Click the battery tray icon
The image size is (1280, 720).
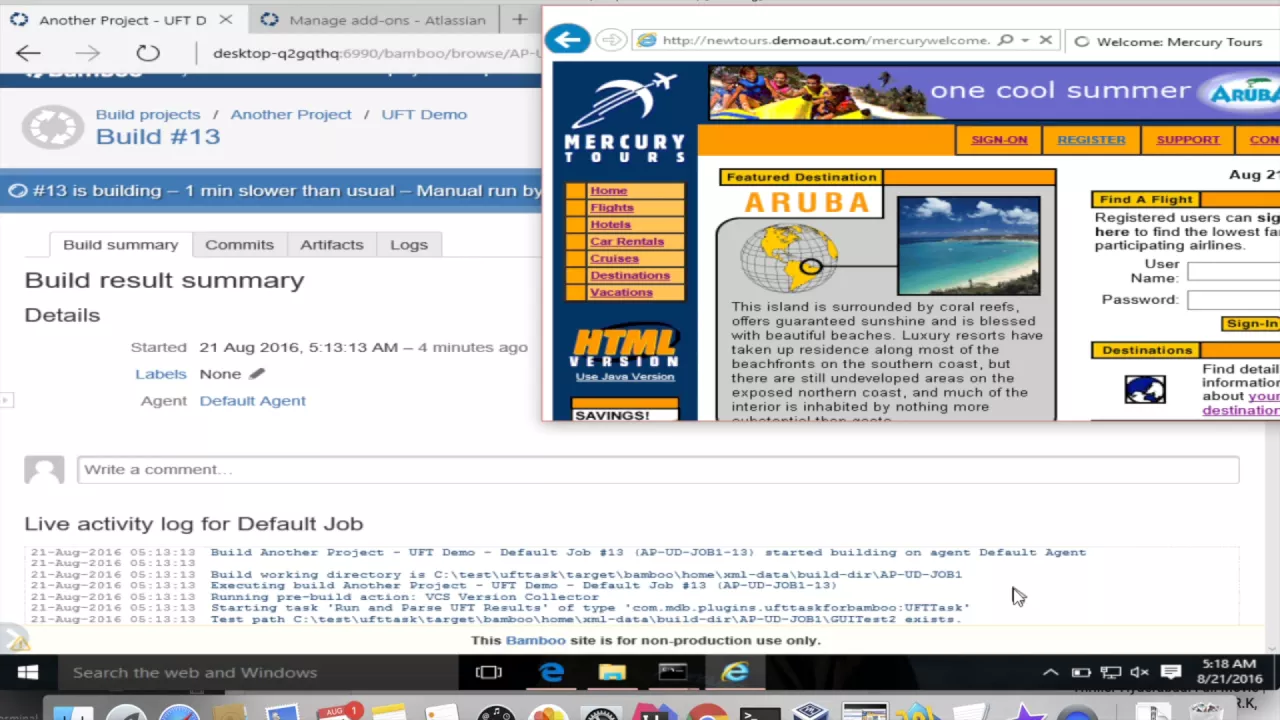tap(1080, 672)
